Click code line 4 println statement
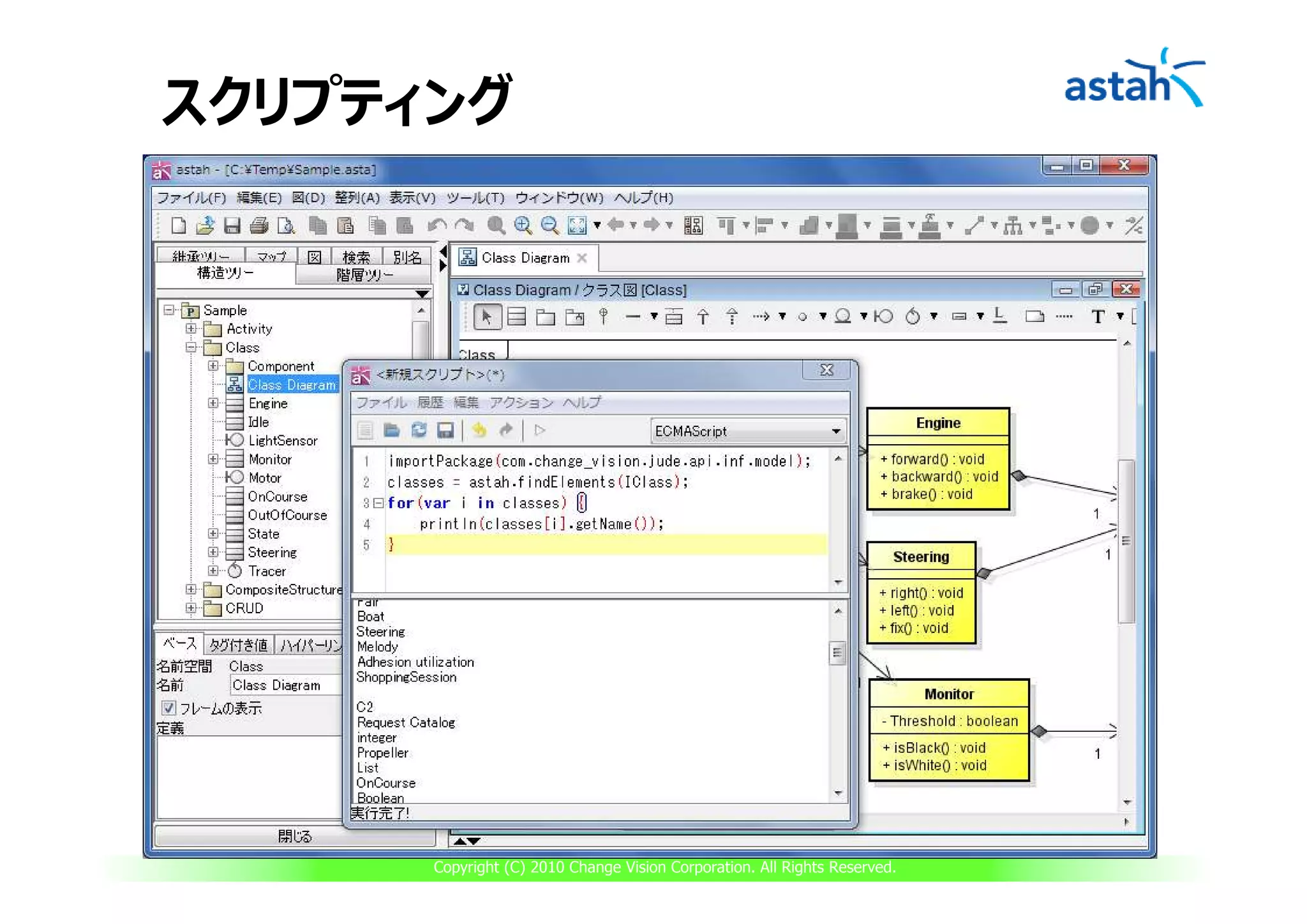Image resolution: width=1307 pixels, height=924 pixels. [x=542, y=524]
